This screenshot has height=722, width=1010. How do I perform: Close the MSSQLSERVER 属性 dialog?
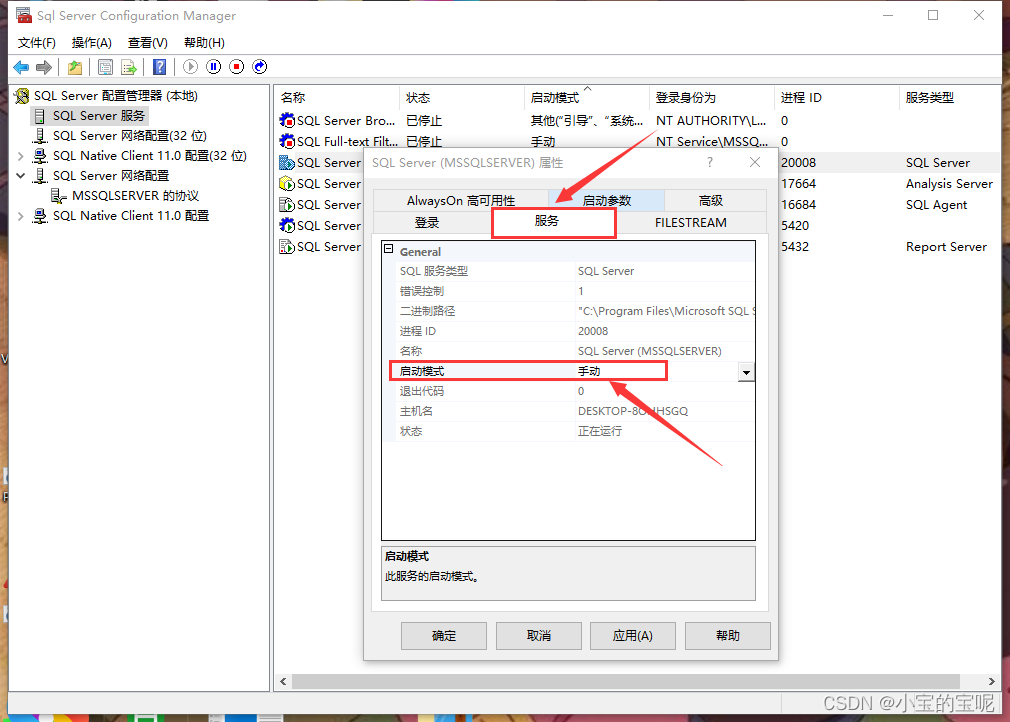[755, 162]
